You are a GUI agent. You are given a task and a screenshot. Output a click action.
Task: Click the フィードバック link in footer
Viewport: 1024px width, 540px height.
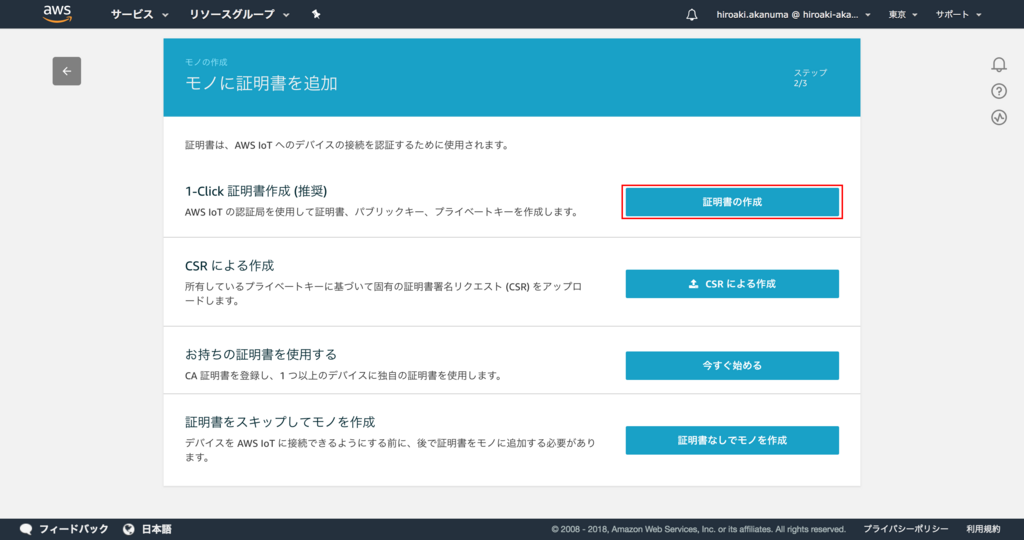[x=64, y=529]
